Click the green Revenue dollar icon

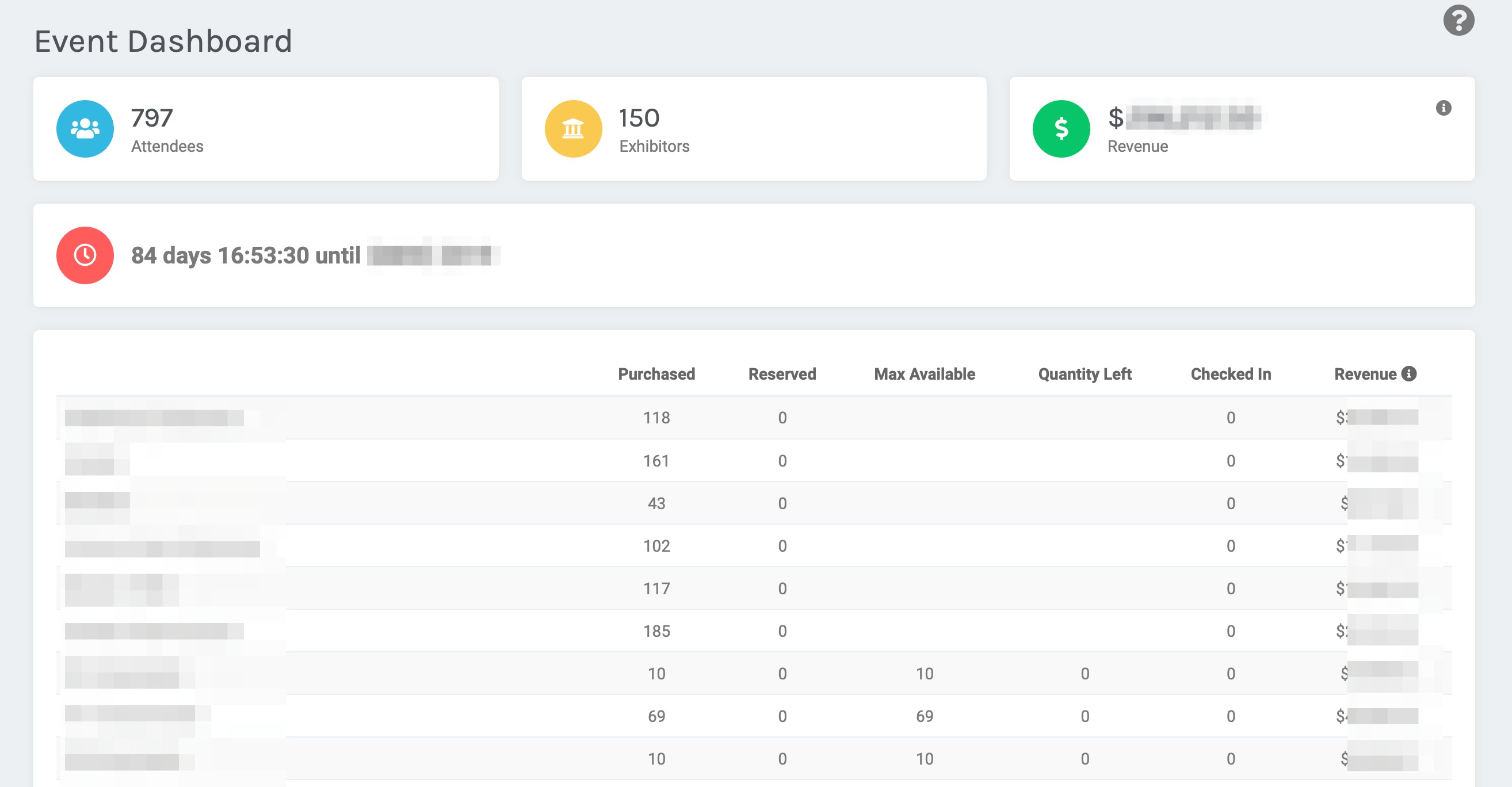1060,128
